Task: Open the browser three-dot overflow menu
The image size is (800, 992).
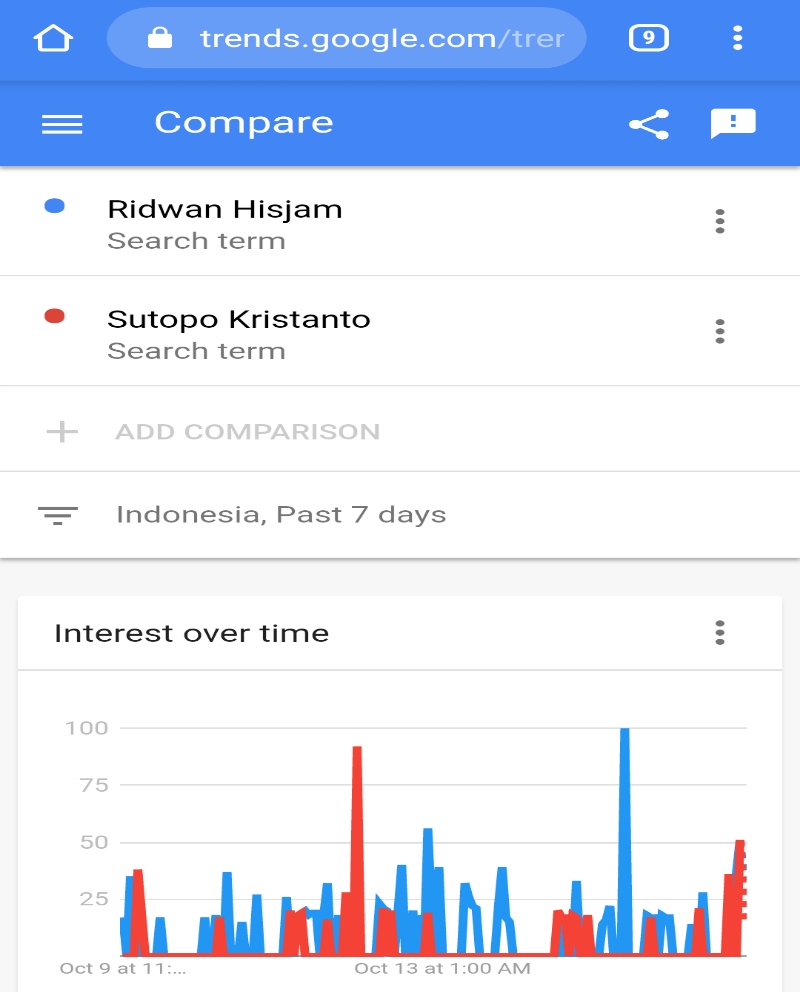Action: click(x=737, y=39)
